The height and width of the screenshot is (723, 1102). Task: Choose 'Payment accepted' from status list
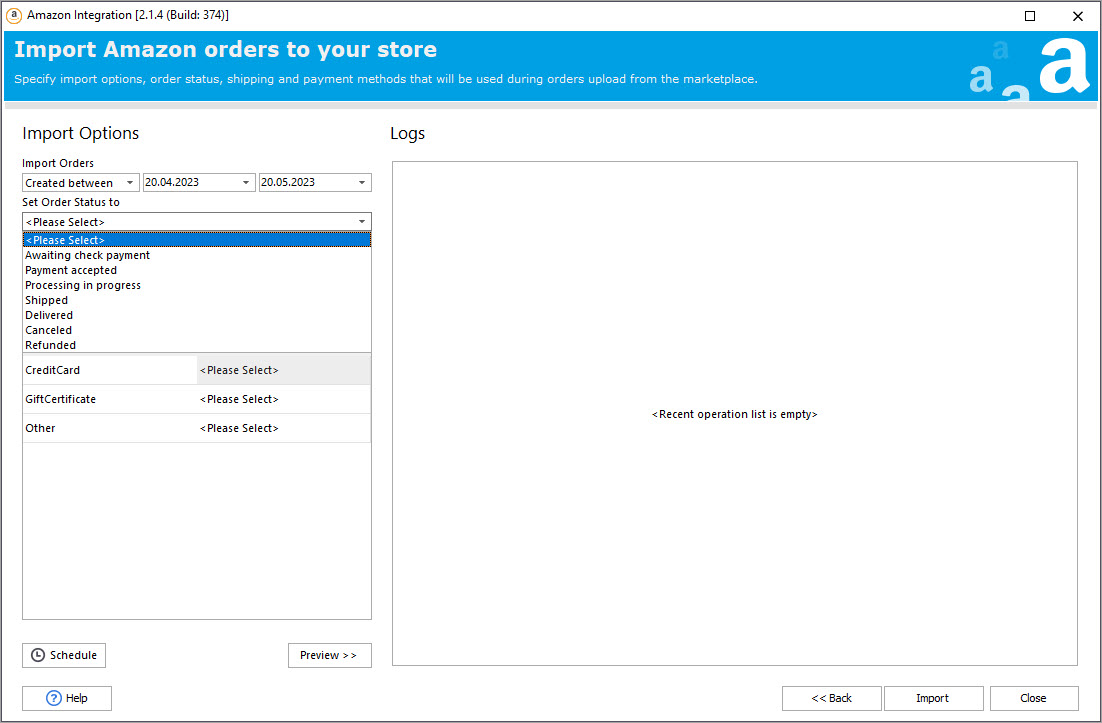point(71,270)
